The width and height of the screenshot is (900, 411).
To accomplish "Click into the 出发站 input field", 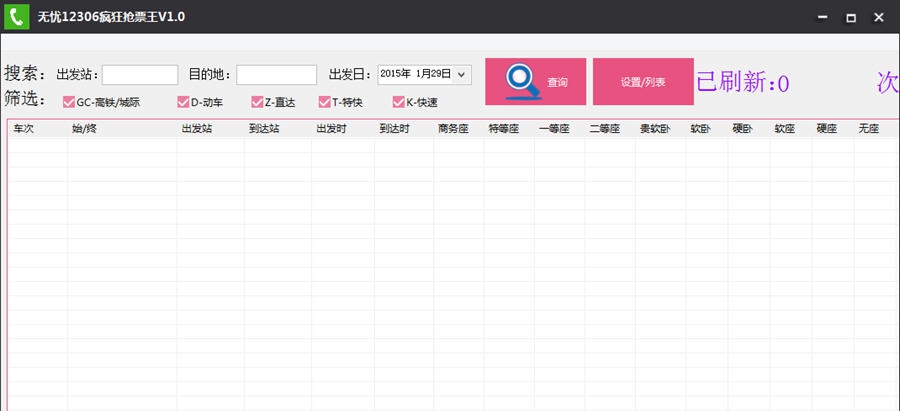I will click(140, 75).
